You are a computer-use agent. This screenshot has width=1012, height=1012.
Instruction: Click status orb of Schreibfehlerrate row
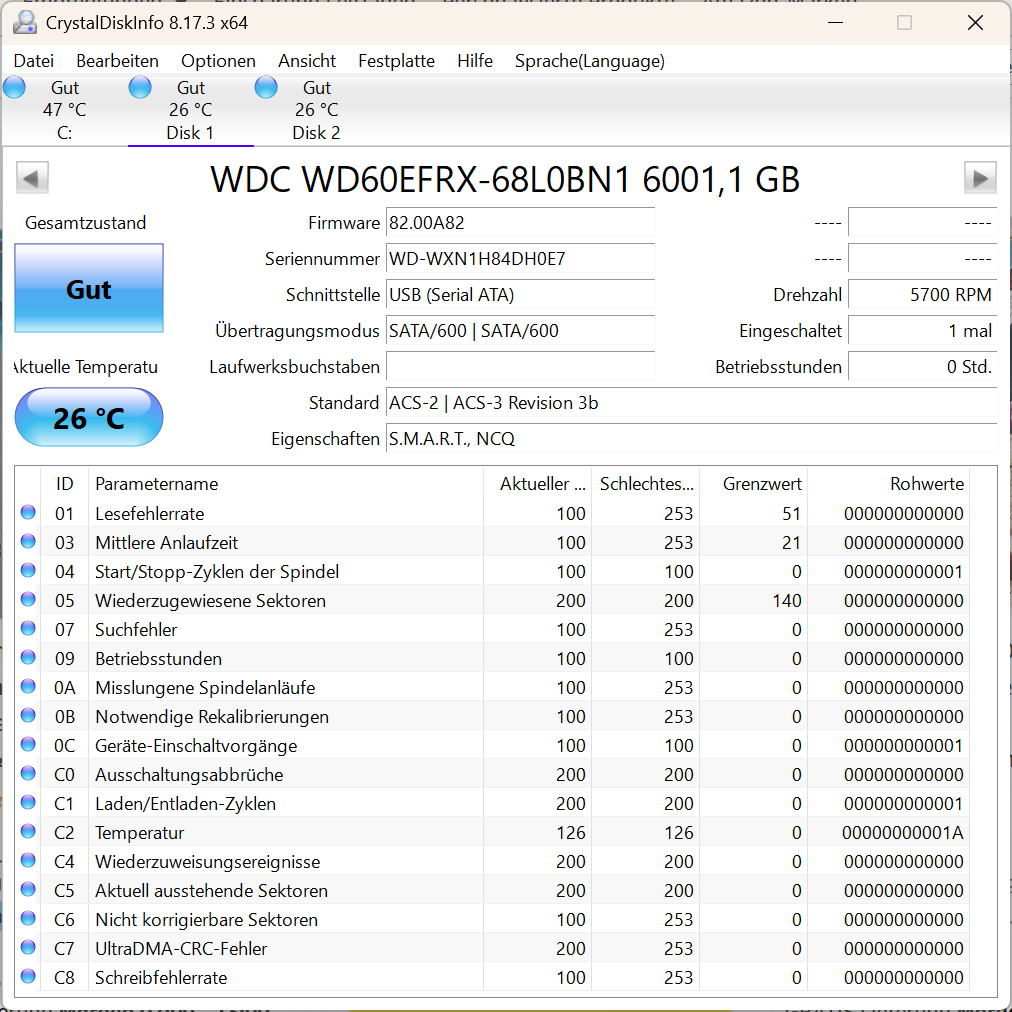pos(28,976)
